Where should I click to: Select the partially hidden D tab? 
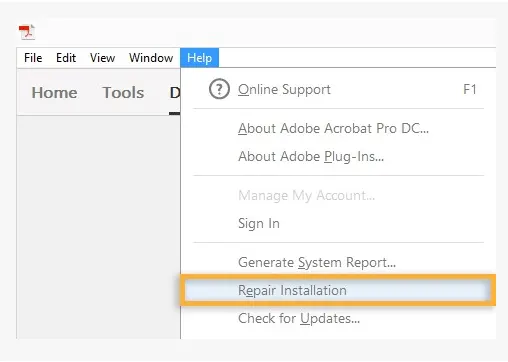click(x=175, y=93)
